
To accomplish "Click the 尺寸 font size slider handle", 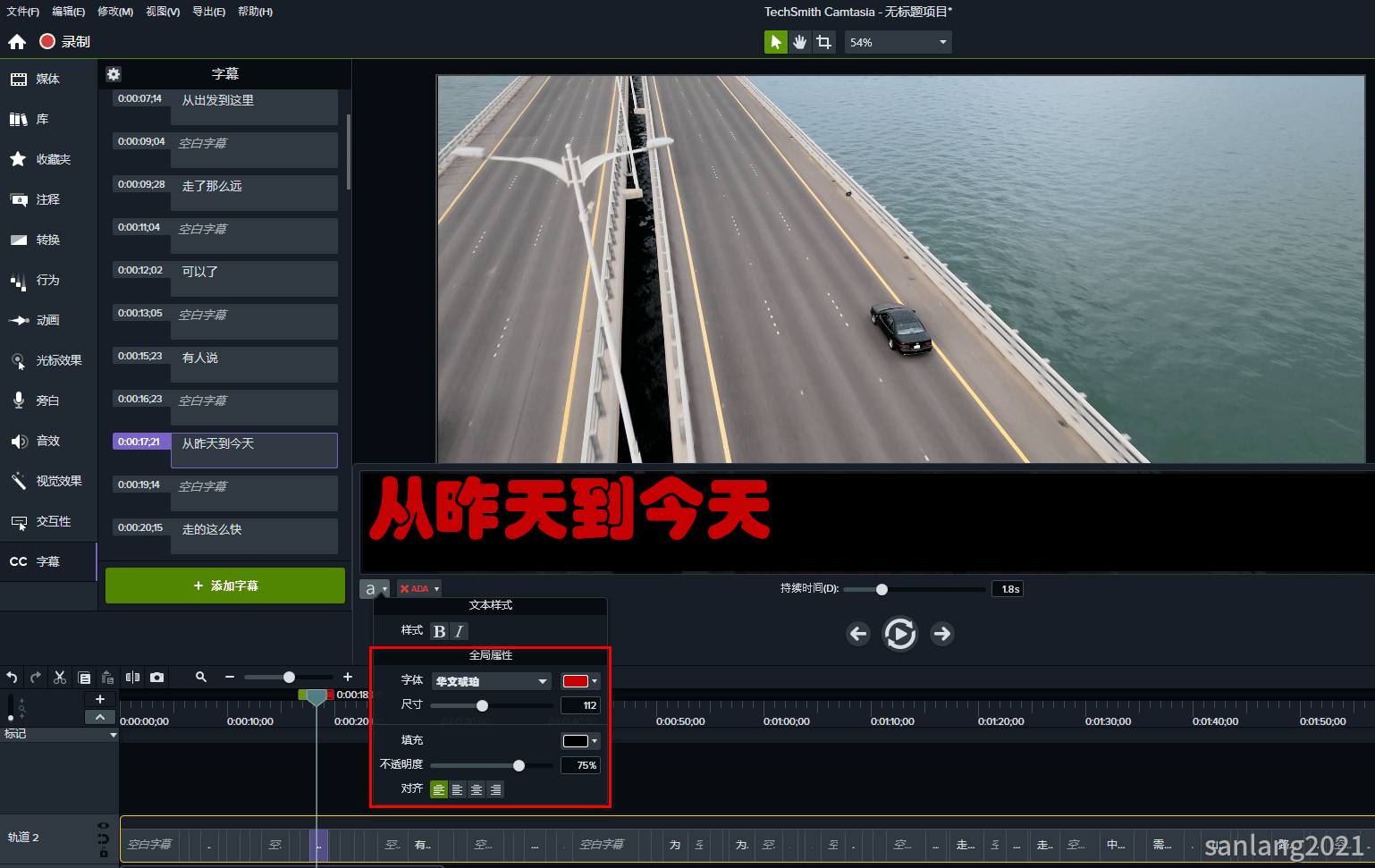I will (x=483, y=706).
